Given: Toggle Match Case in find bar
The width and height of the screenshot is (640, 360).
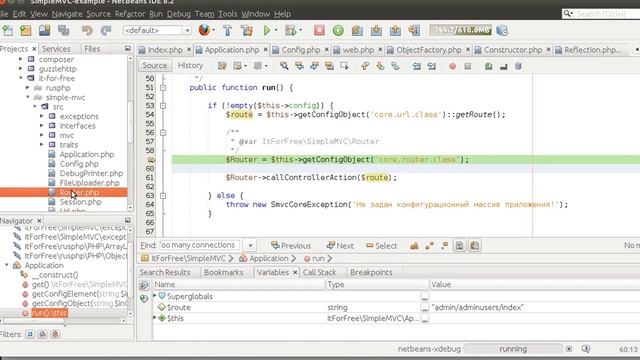Looking at the screenshot, I should pos(414,245).
